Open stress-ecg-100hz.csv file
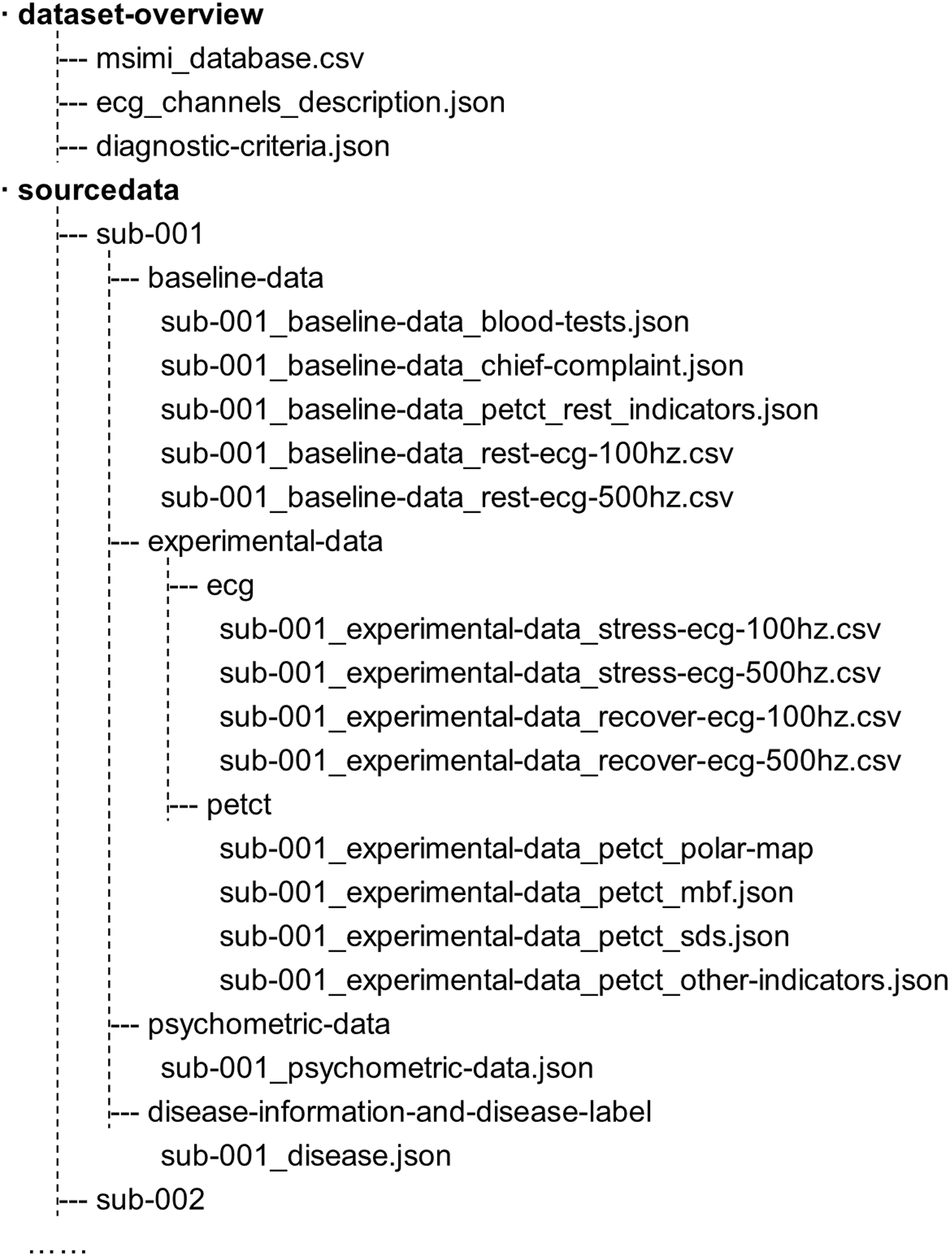The width and height of the screenshot is (950, 1256). tap(549, 630)
